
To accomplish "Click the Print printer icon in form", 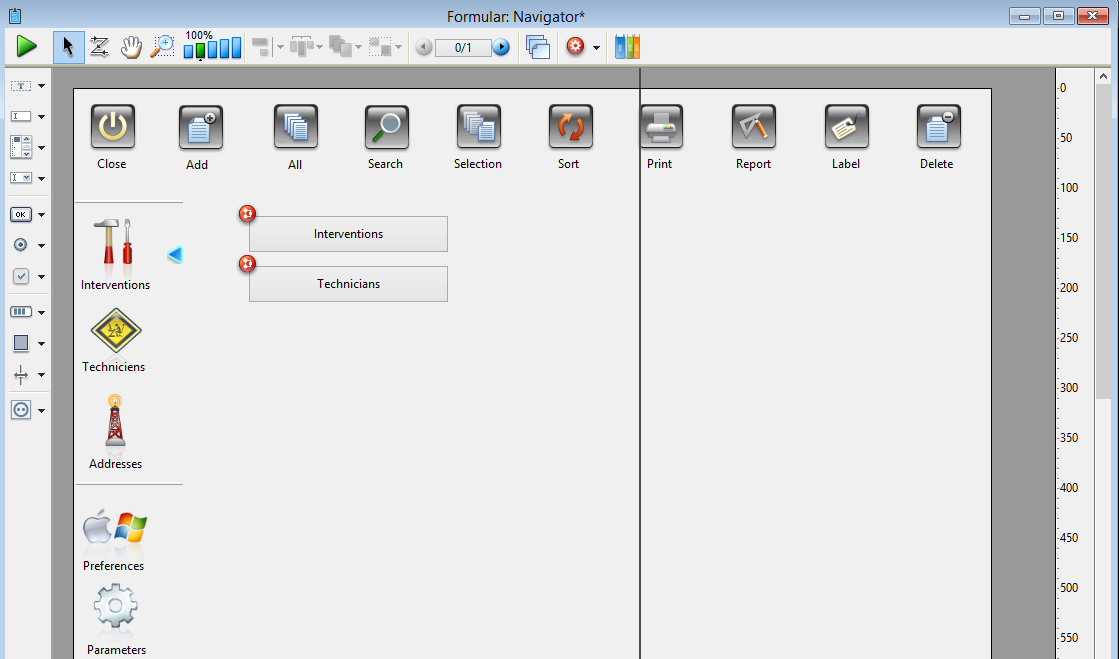I will click(x=661, y=127).
